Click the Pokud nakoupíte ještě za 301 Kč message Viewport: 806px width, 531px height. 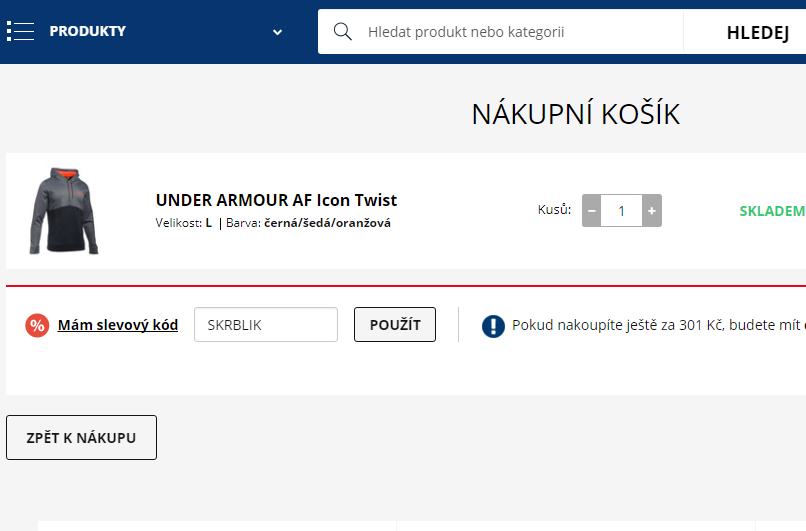(658, 325)
